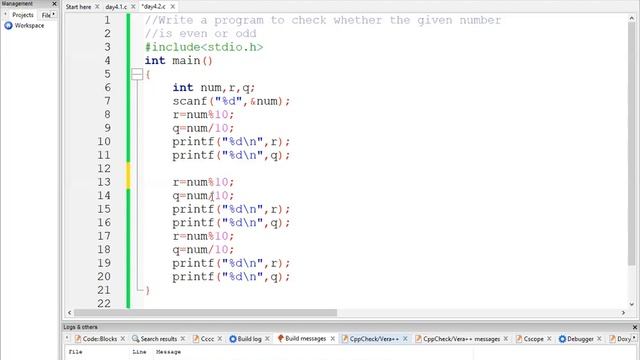Close the day4.2.c tab
Image resolution: width=640 pixels, height=360 pixels.
pyautogui.click(x=173, y=7)
